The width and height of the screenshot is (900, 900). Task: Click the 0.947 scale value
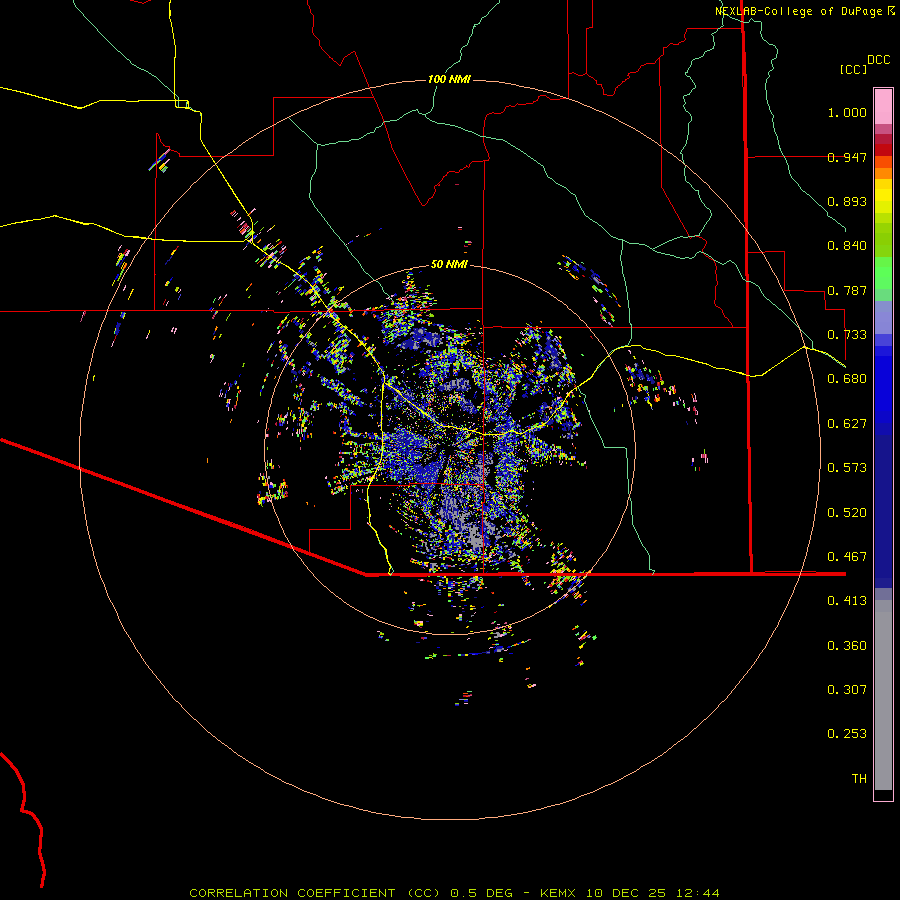click(847, 157)
